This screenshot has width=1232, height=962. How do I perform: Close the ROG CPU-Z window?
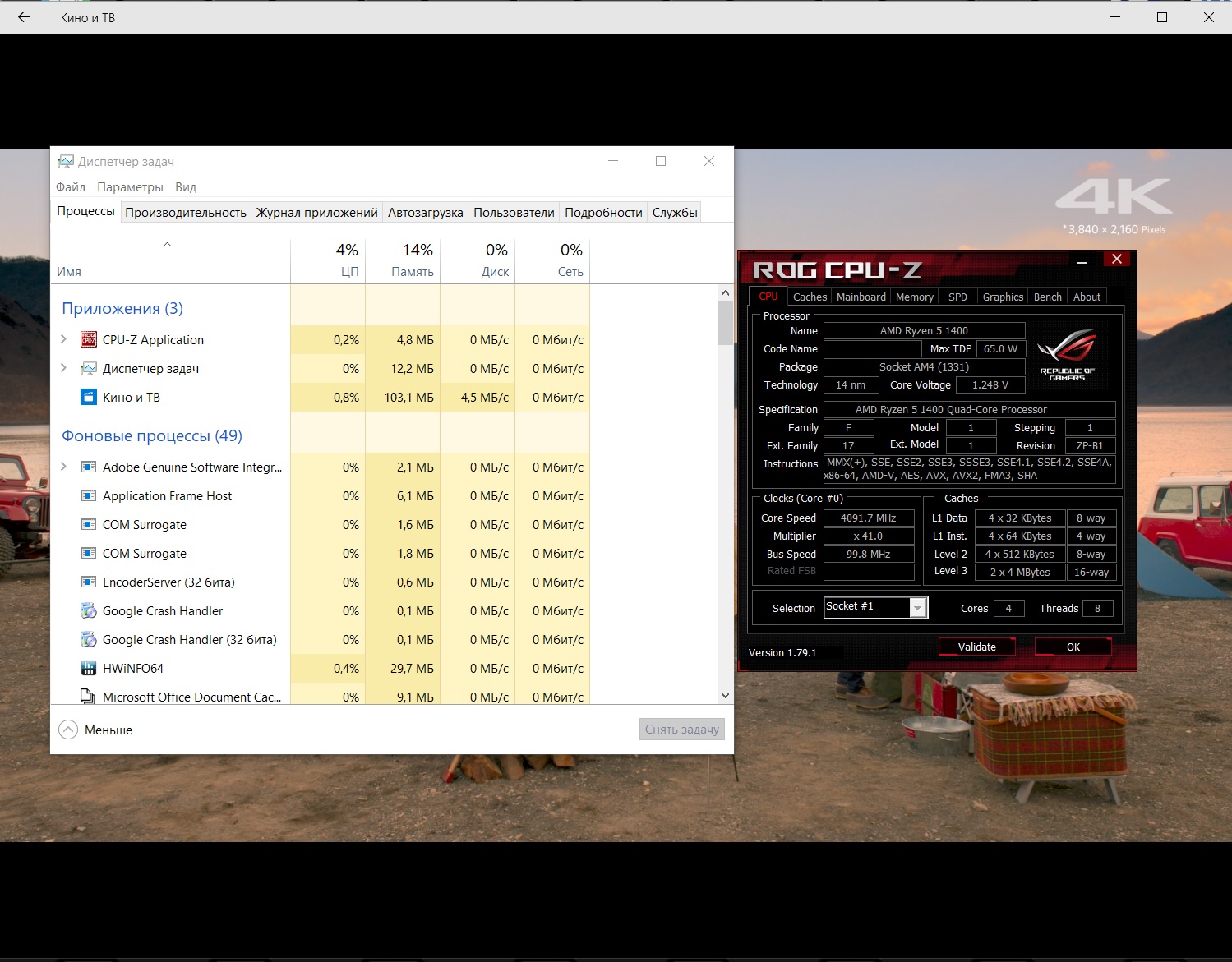tap(1116, 260)
